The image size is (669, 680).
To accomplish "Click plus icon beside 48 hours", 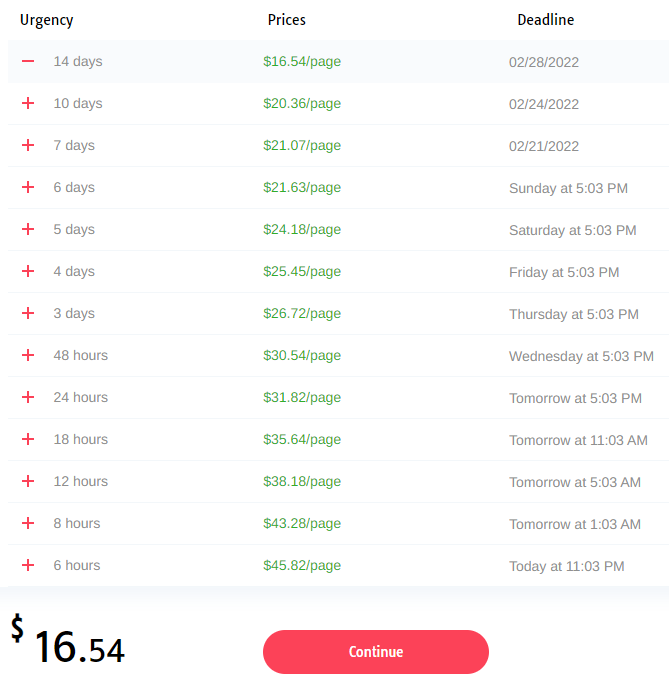I will click(x=28, y=355).
